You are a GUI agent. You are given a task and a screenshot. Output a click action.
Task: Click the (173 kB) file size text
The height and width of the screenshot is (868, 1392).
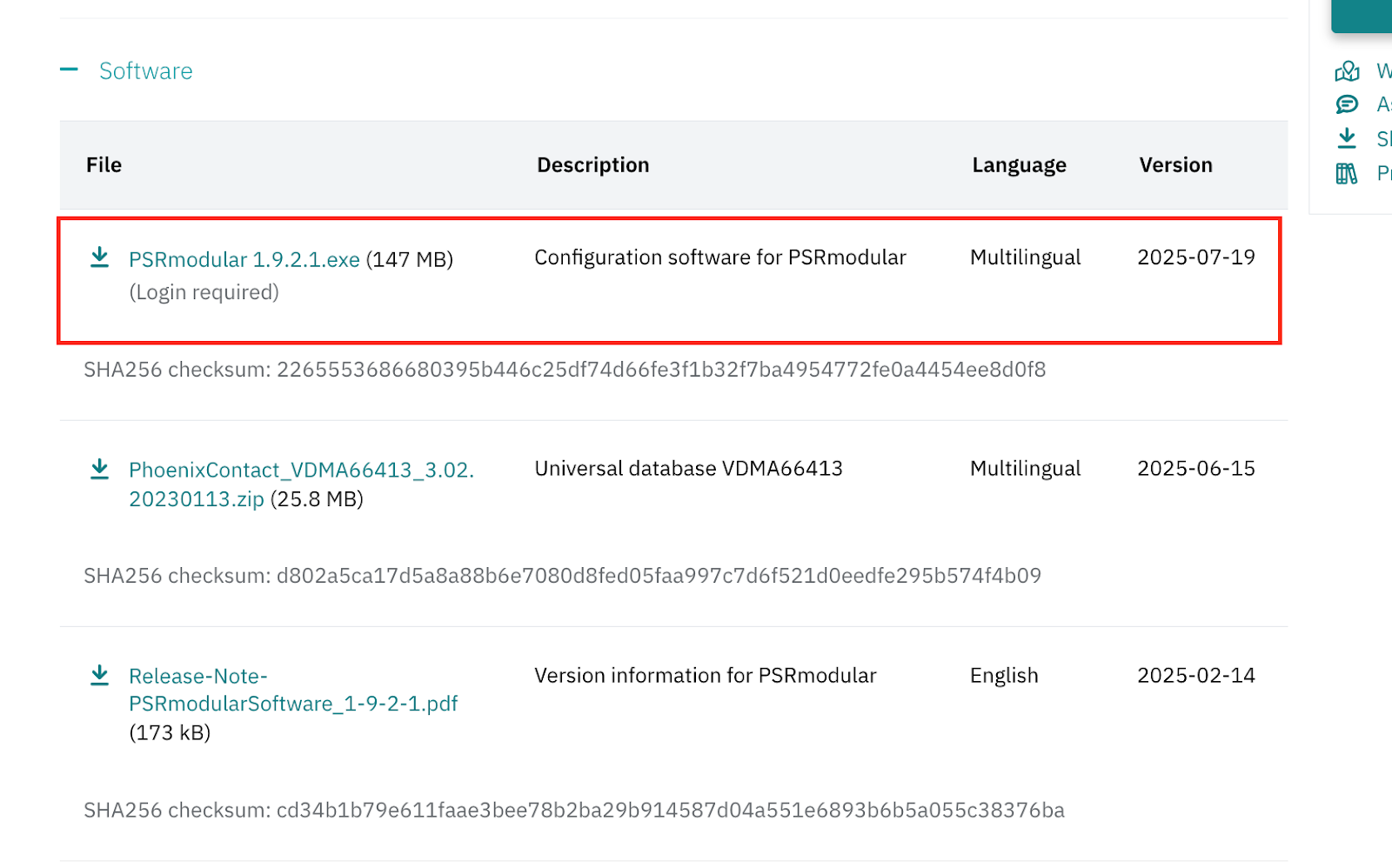point(170,733)
